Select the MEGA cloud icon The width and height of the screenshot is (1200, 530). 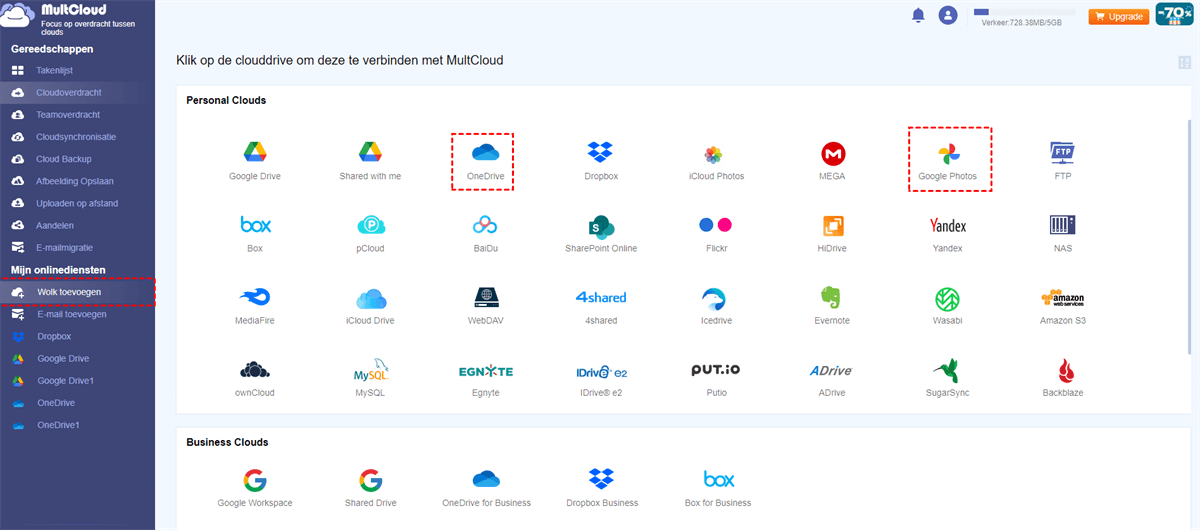tap(833, 153)
